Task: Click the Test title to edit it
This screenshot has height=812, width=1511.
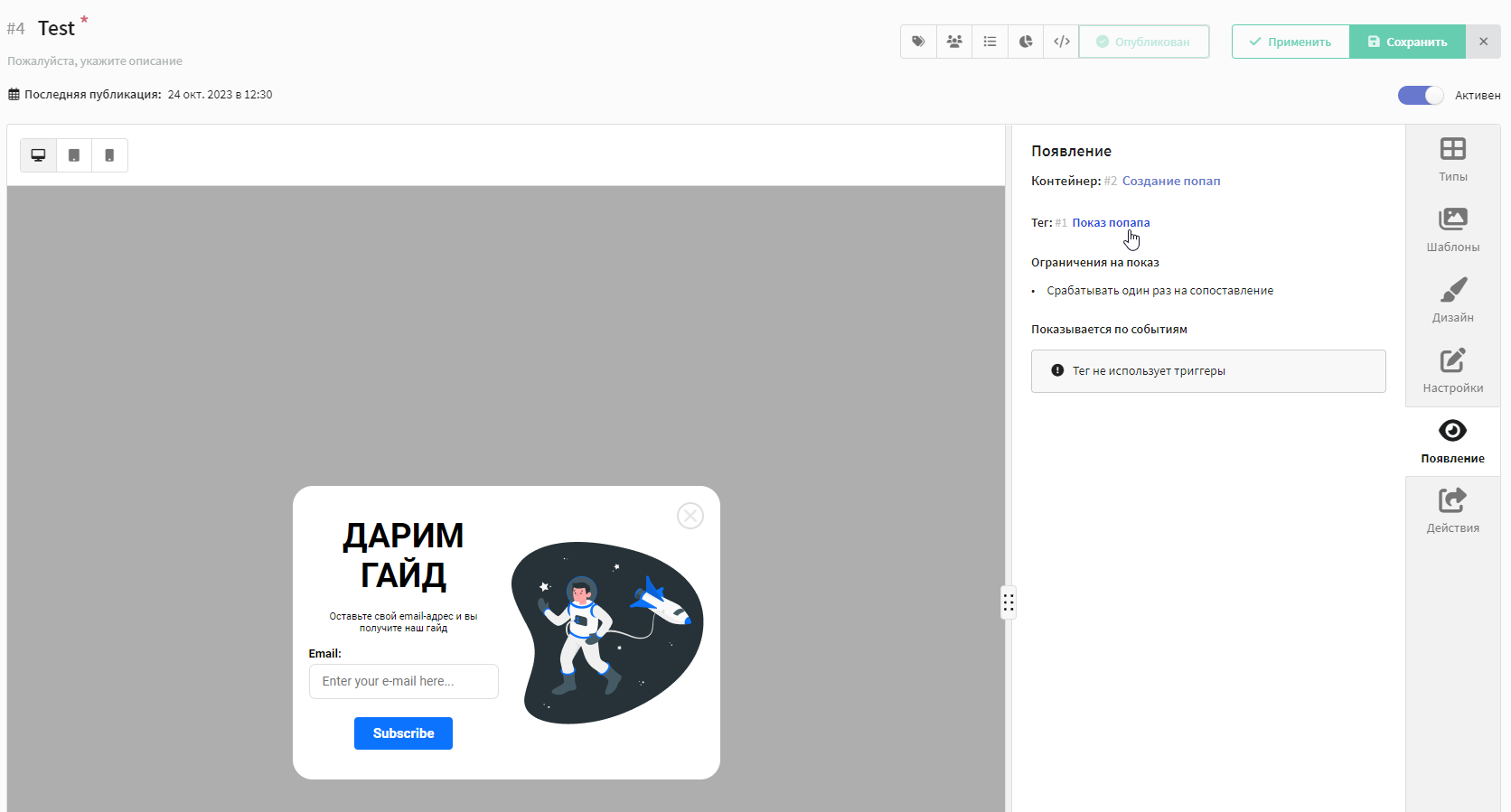Action: pyautogui.click(x=56, y=28)
